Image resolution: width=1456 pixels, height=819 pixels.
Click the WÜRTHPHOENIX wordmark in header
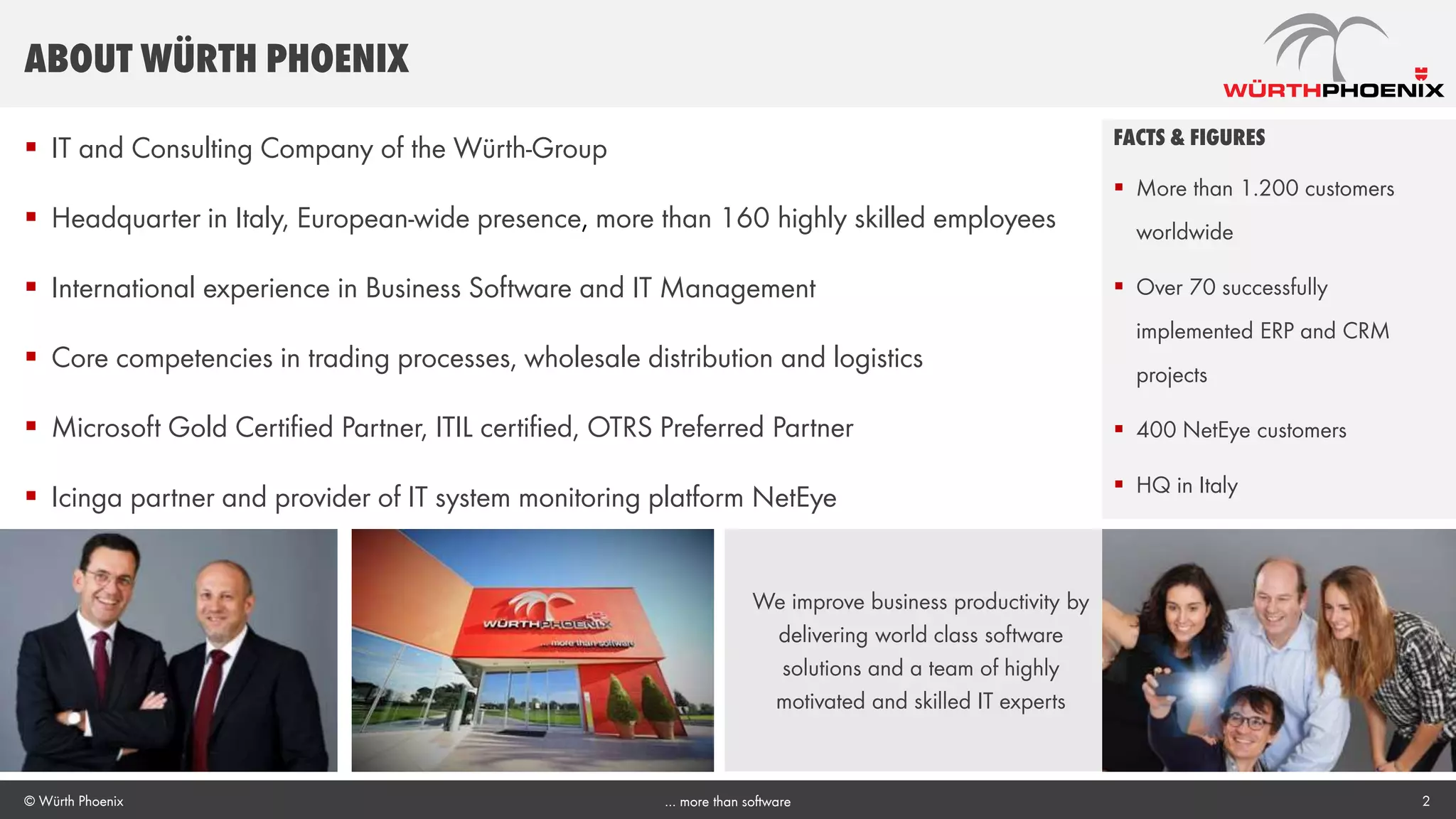pos(1333,90)
